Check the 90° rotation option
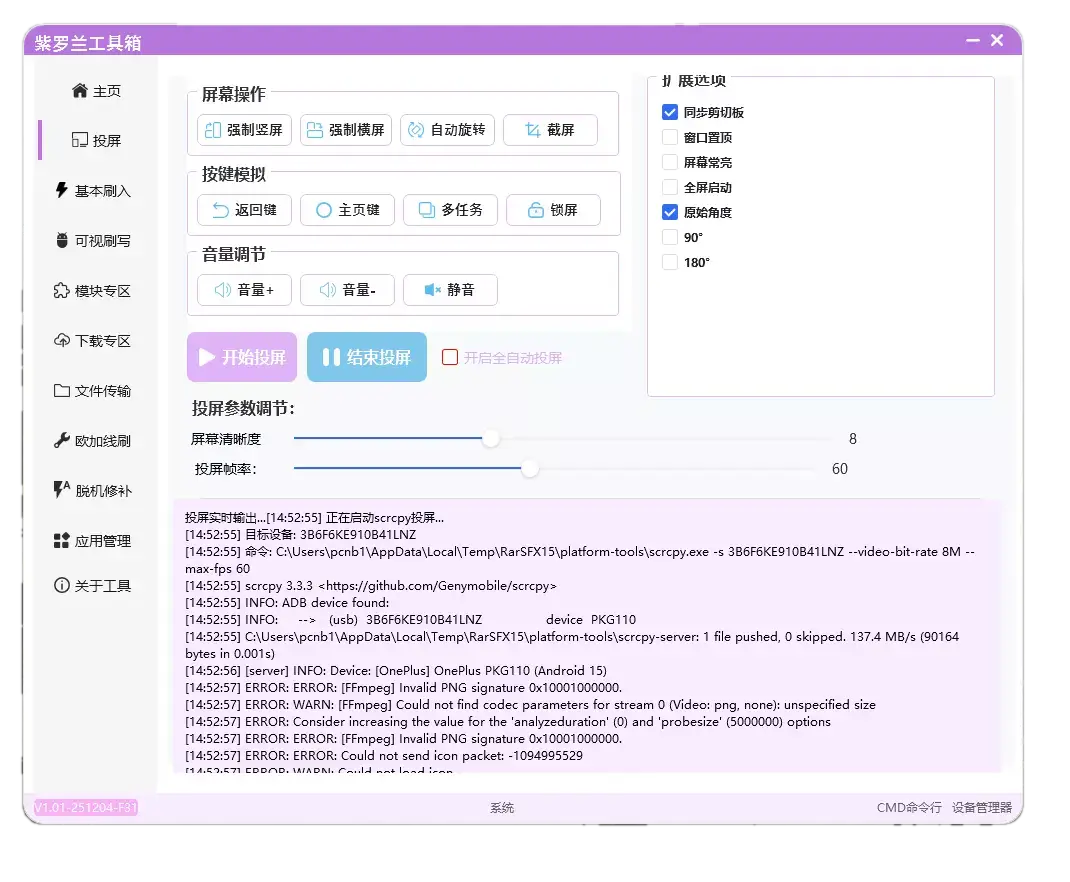Viewport: 1070px width, 882px height. pyautogui.click(x=669, y=237)
